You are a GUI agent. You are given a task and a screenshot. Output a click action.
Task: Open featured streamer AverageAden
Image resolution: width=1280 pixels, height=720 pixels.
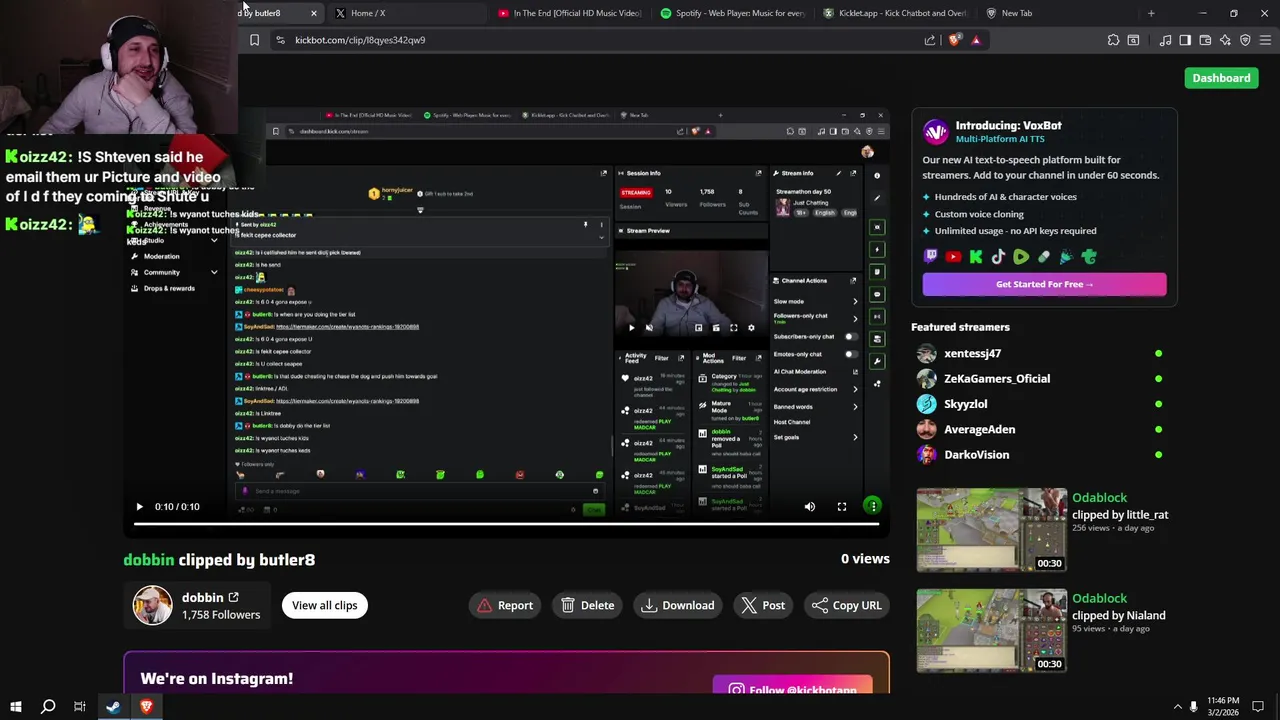pyautogui.click(x=979, y=429)
